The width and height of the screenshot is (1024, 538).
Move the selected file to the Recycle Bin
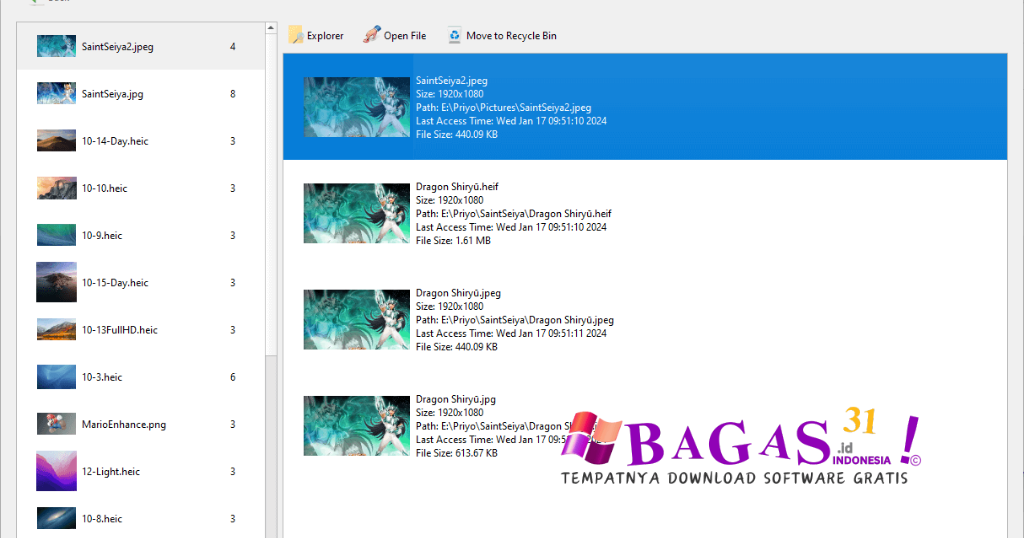click(502, 35)
